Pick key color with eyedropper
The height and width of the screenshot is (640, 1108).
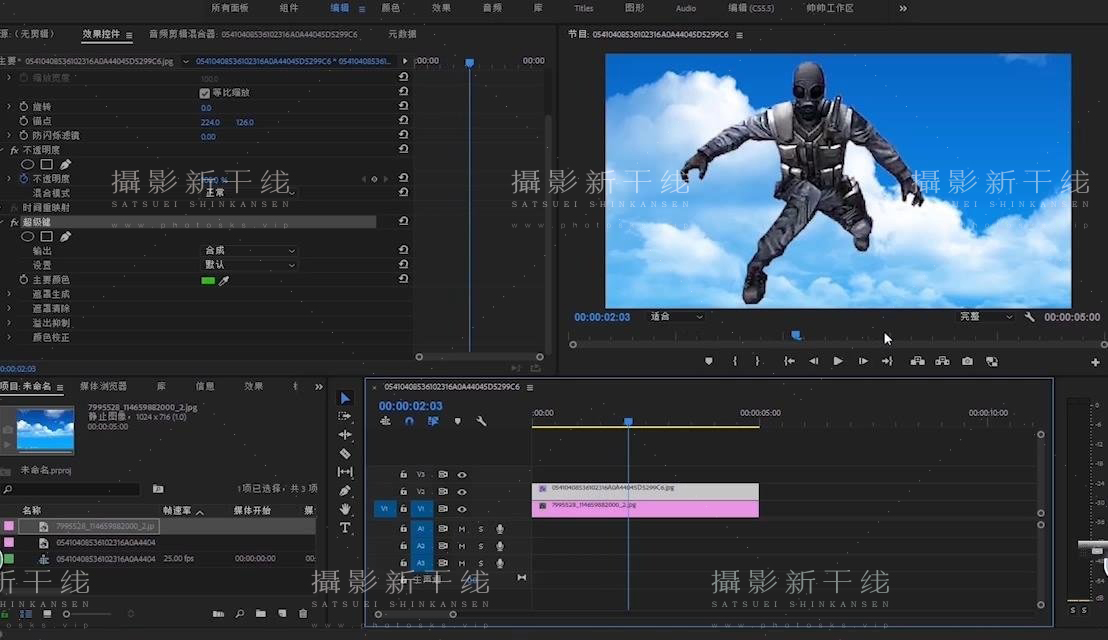(x=224, y=280)
